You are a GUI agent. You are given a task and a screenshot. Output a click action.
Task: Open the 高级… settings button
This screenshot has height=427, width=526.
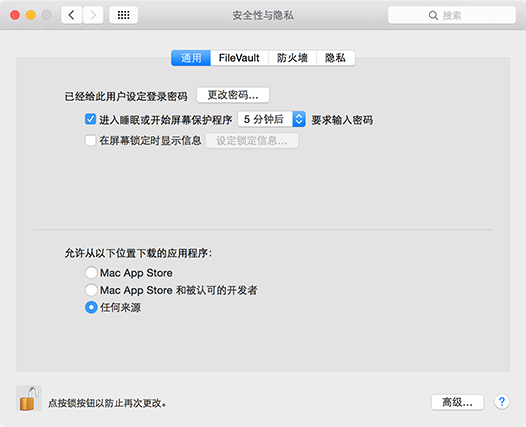tap(457, 402)
